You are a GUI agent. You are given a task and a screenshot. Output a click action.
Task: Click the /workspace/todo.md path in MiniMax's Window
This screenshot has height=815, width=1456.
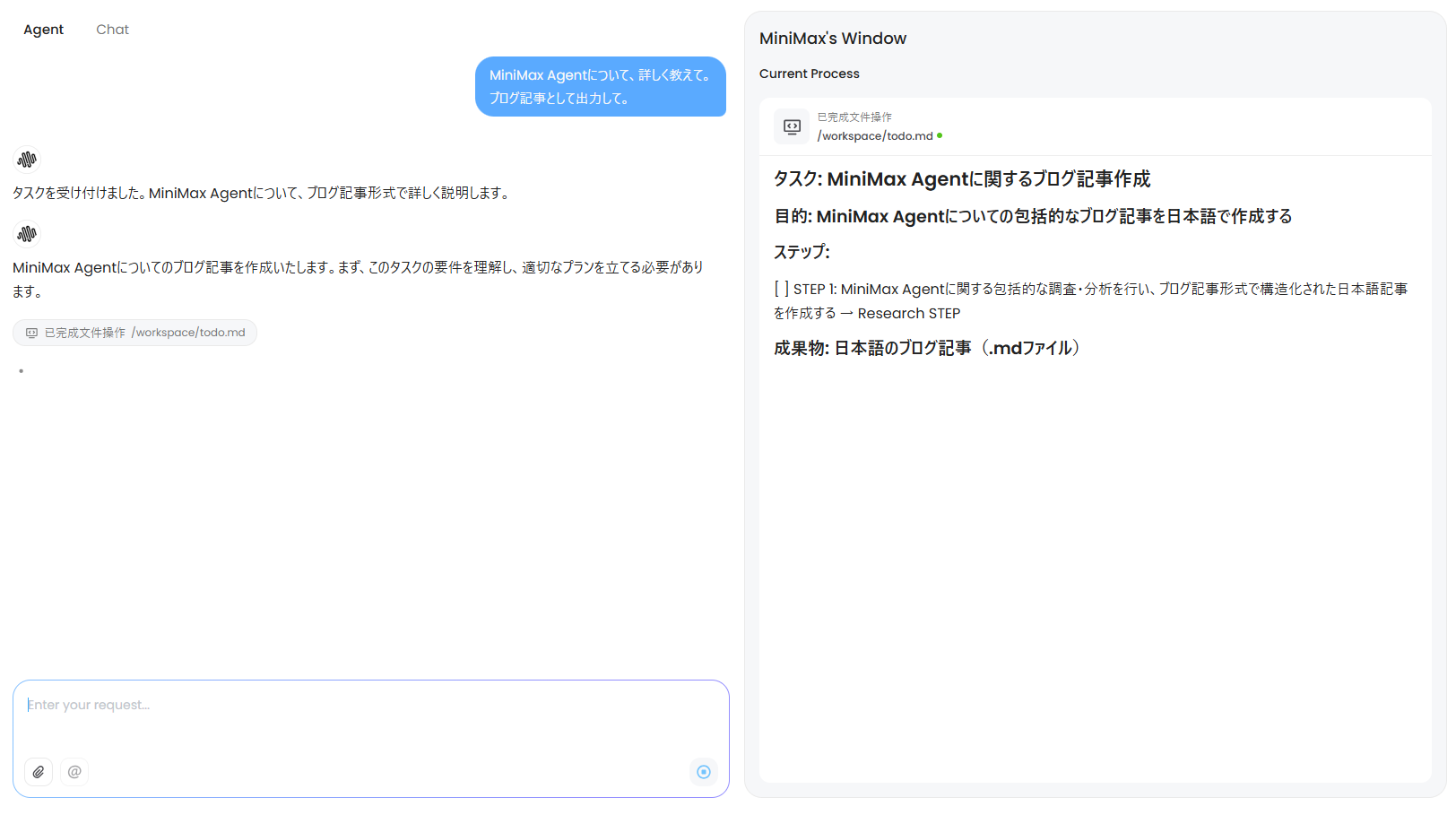[875, 136]
